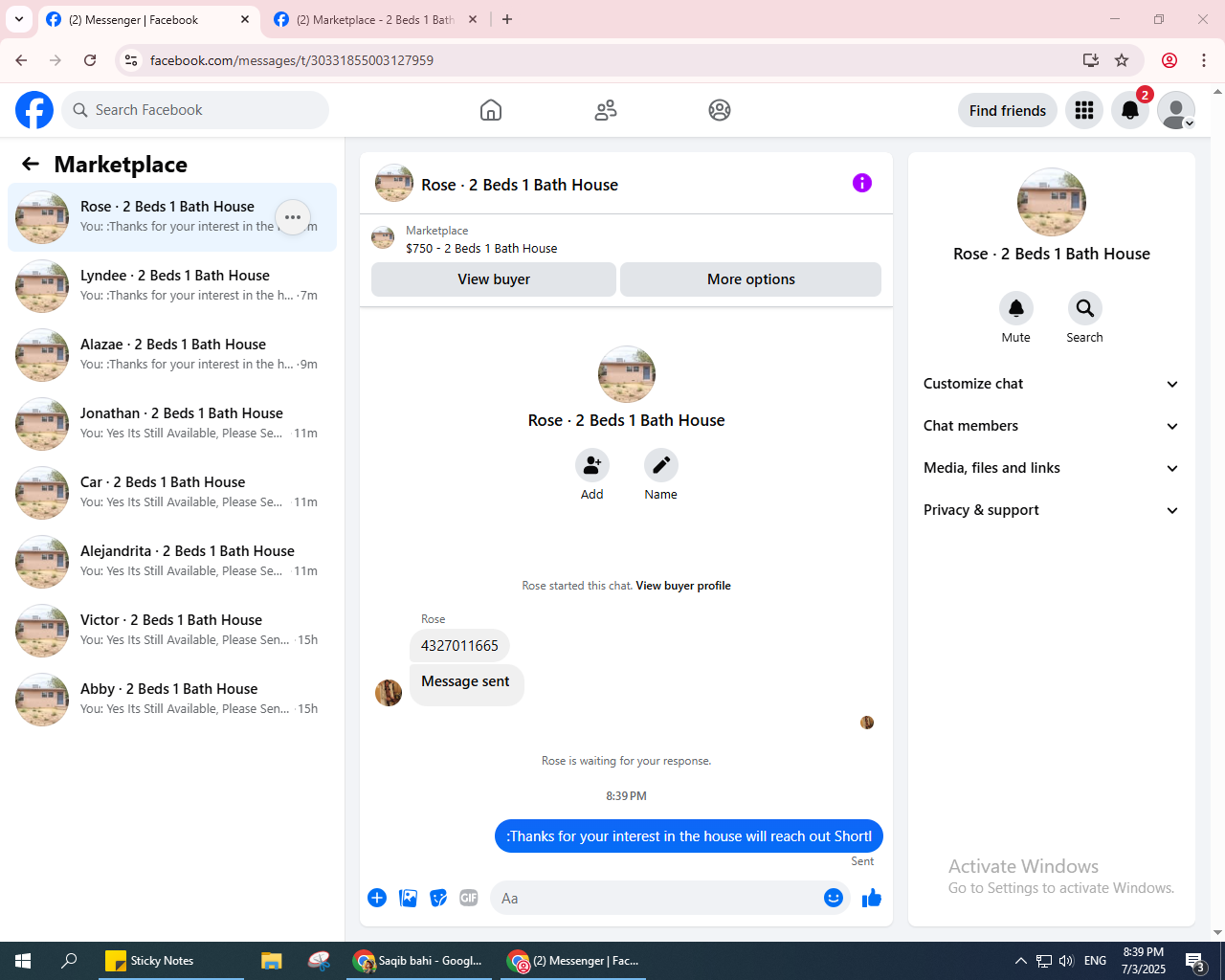The image size is (1225, 980).
Task: Open File Explorer from the taskbar
Action: click(272, 961)
